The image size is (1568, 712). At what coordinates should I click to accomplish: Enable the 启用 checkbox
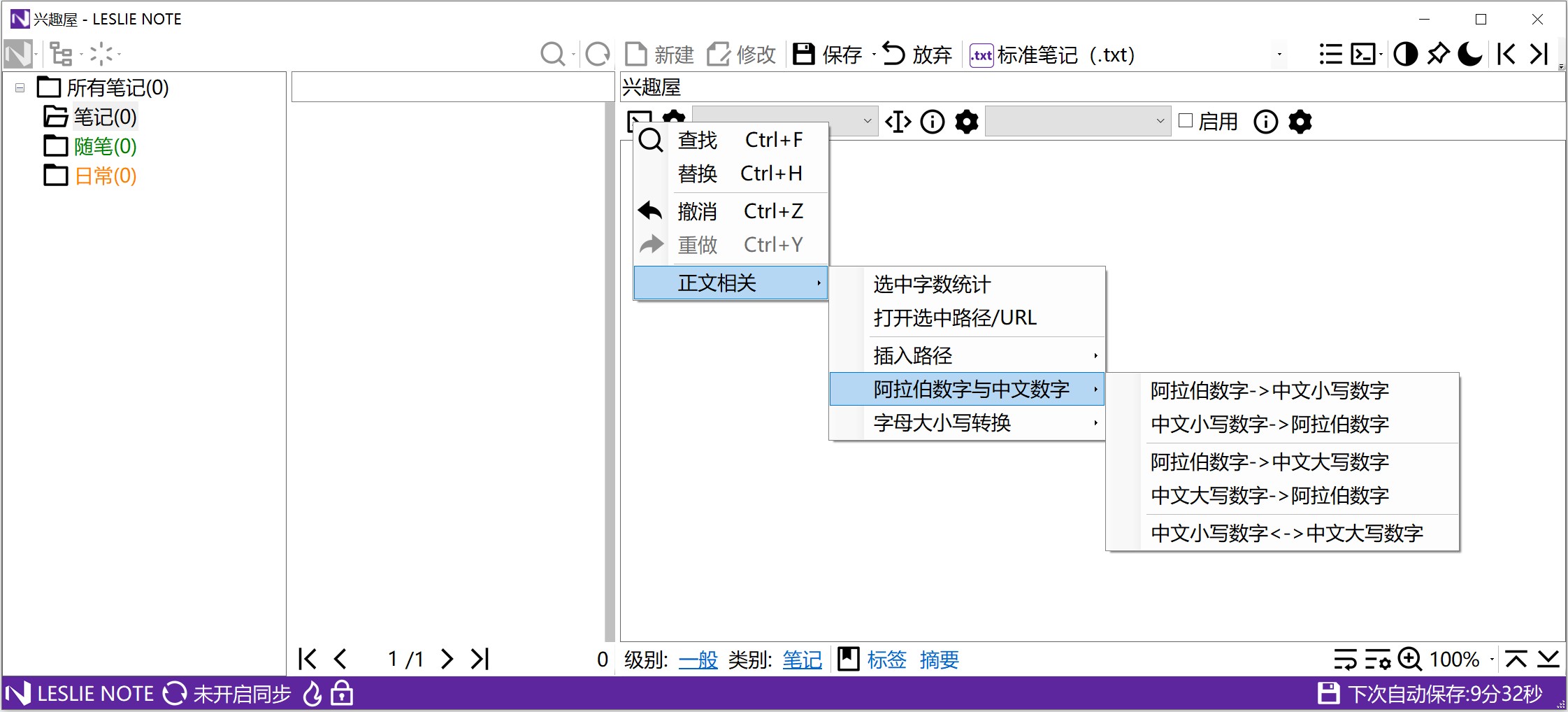1186,120
